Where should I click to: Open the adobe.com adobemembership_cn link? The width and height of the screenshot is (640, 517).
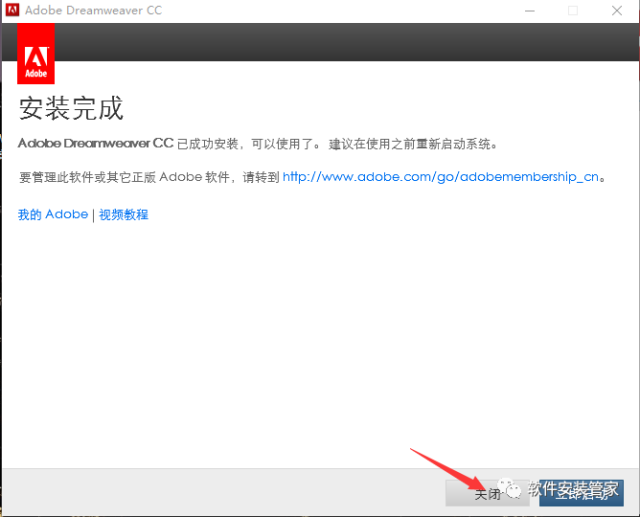click(440, 177)
